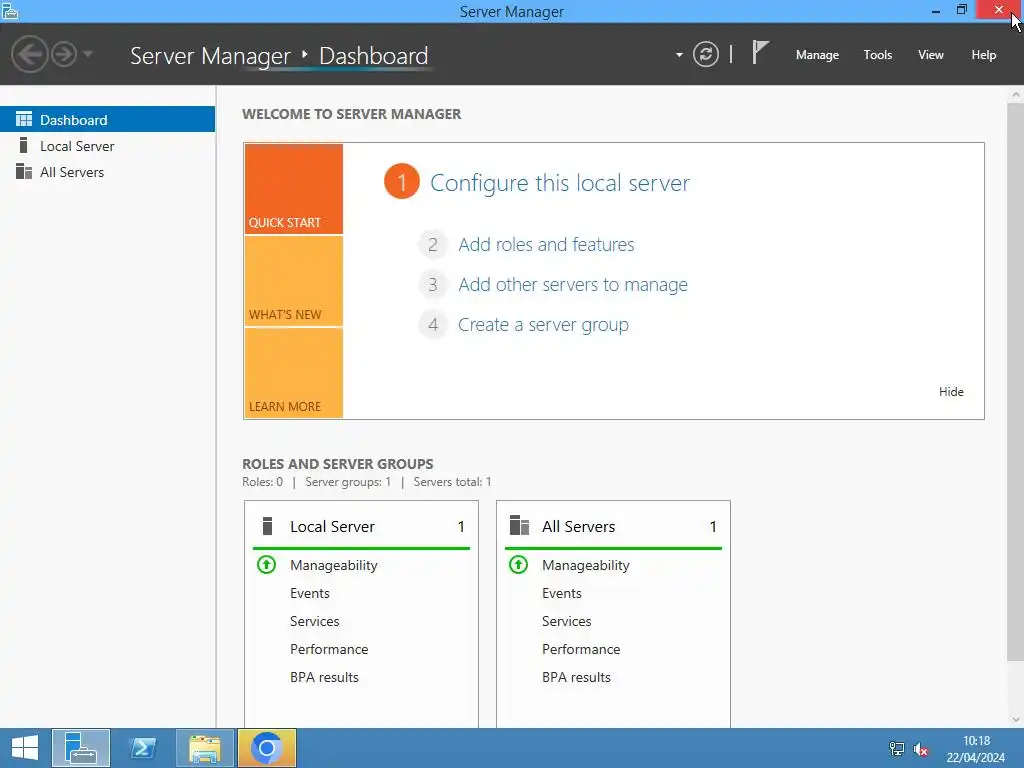Viewport: 1024px width, 768px height.
Task: Open the Quick Start tile
Action: [293, 189]
